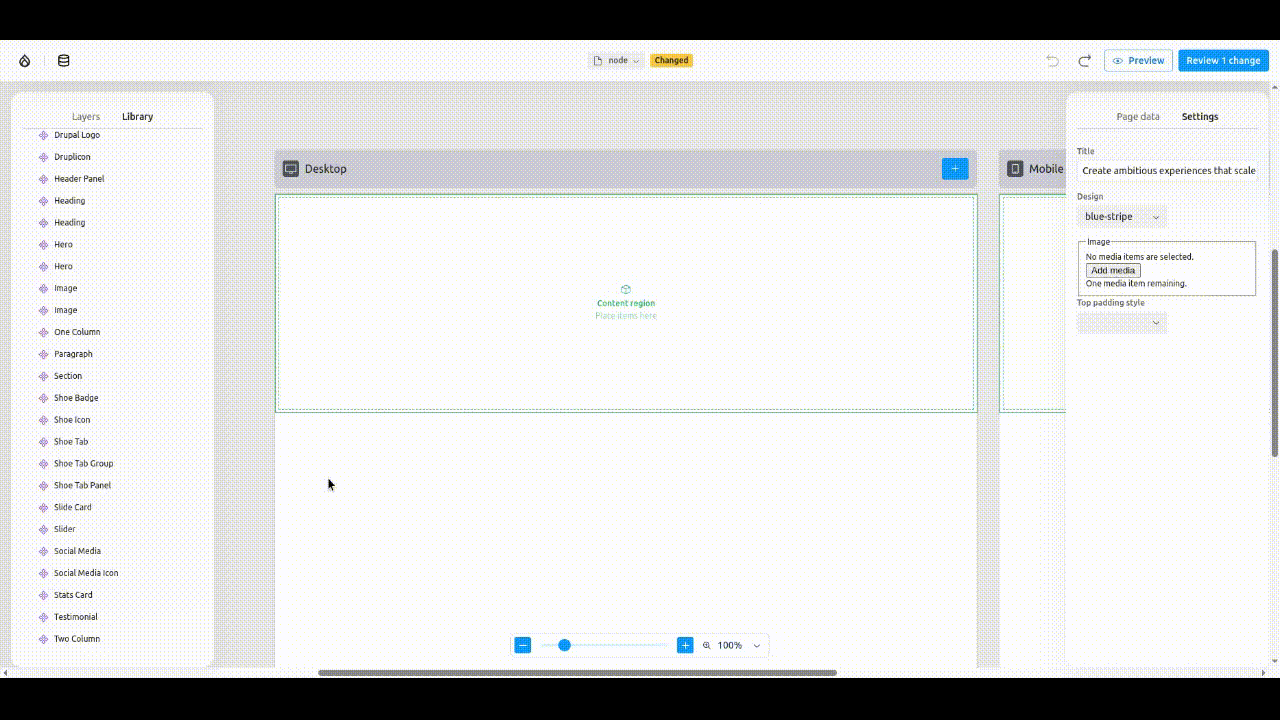This screenshot has height=720, width=1280.
Task: Click the zoom level slider handle
Action: tap(565, 645)
